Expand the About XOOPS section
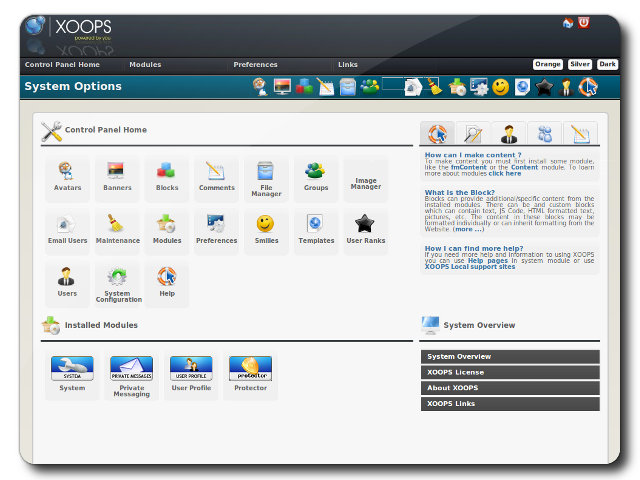The height and width of the screenshot is (480, 640). pyautogui.click(x=510, y=388)
